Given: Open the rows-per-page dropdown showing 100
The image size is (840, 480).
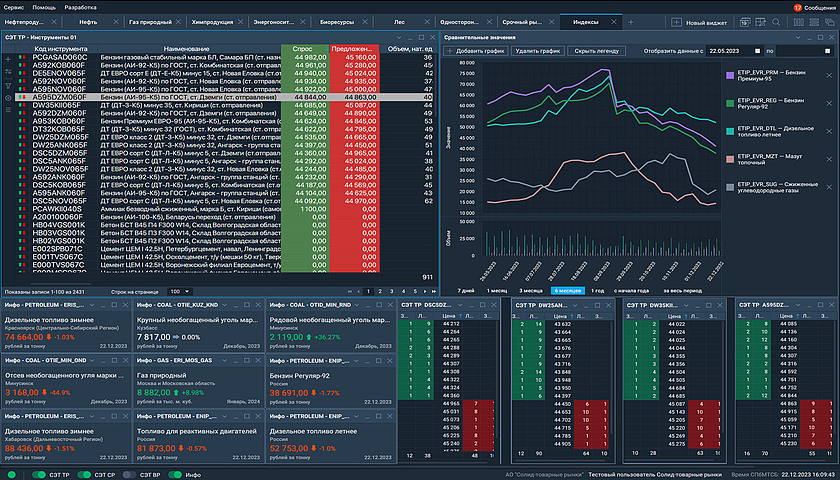Looking at the screenshot, I should tap(179, 291).
